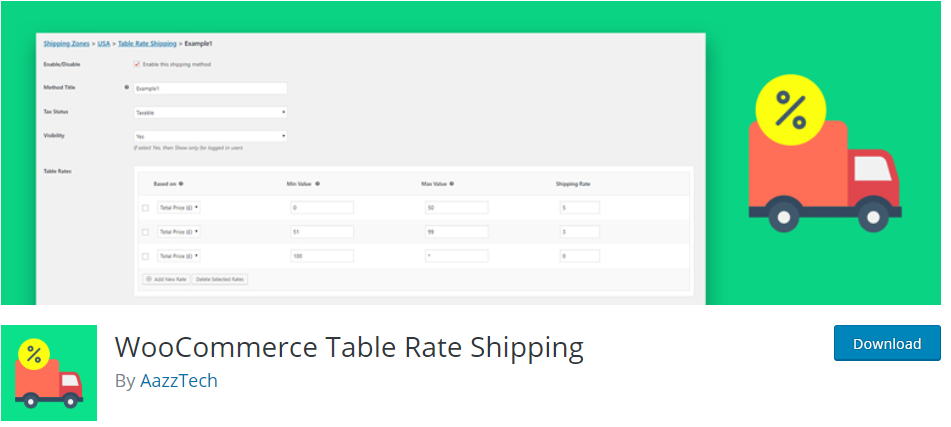Expand the Visibility dropdown
Image resolution: width=951 pixels, height=427 pixels.
click(210, 136)
